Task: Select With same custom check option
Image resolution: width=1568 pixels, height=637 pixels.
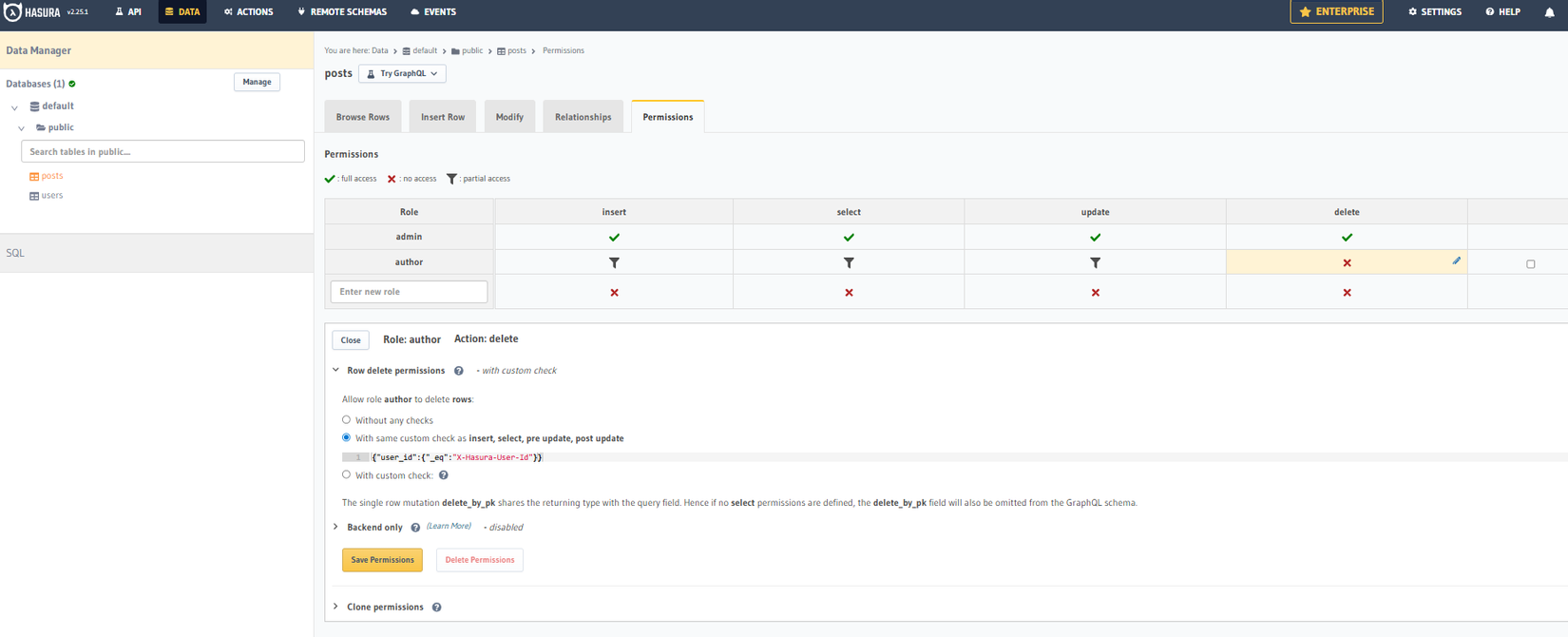Action: pos(346,437)
